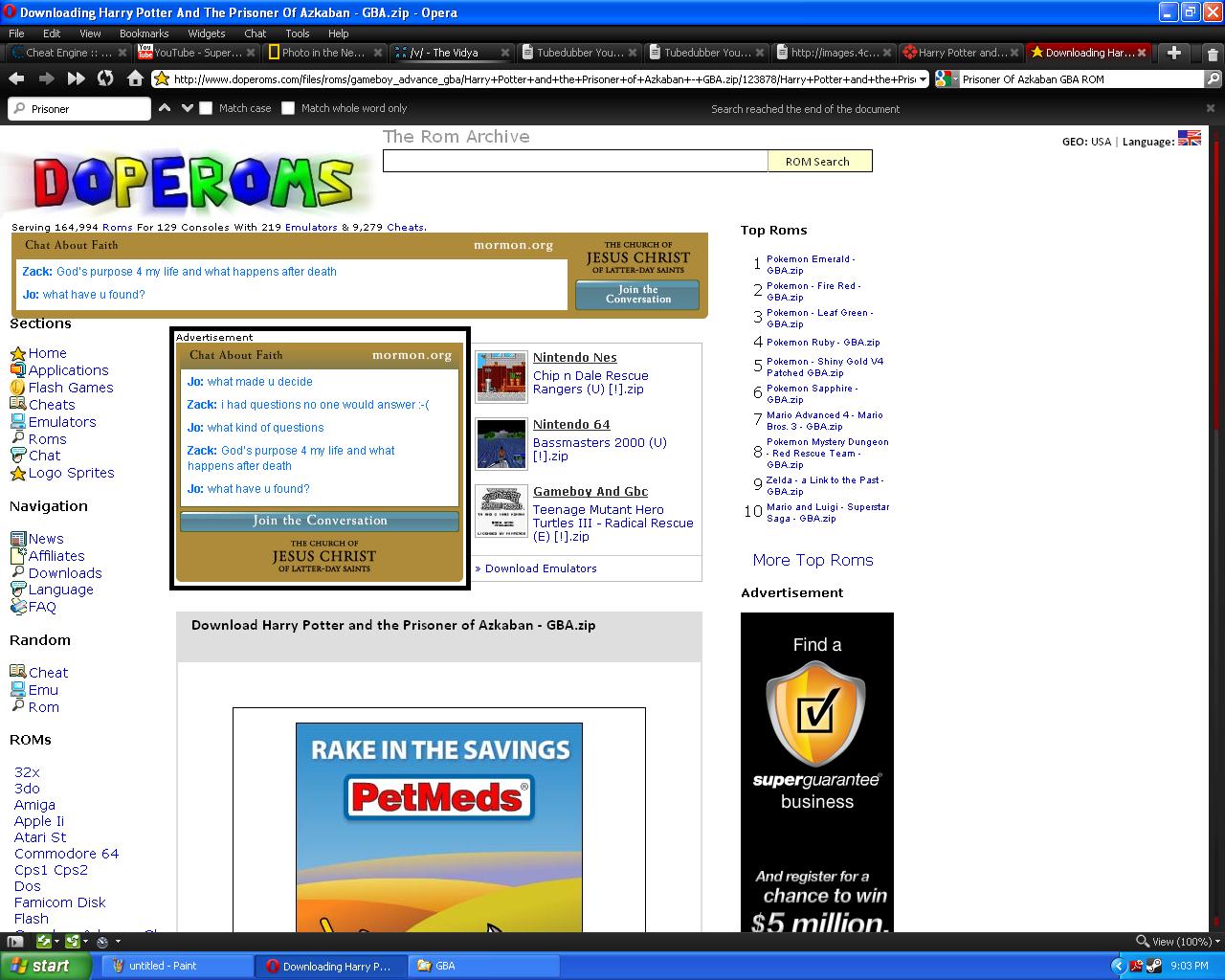Open the search engine selector dropdown
Viewport: 1225px width, 980px height.
click(947, 79)
